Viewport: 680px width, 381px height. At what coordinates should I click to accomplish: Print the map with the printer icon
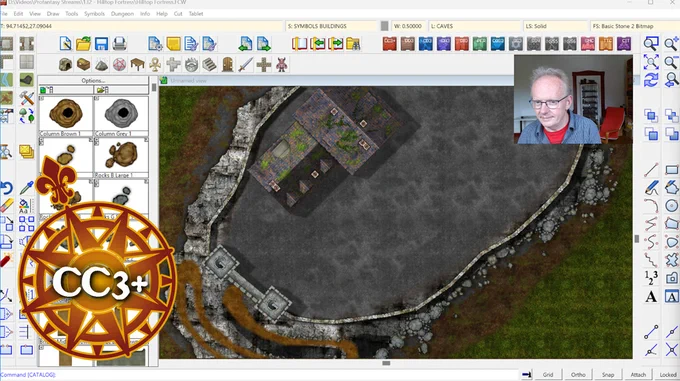pos(119,44)
